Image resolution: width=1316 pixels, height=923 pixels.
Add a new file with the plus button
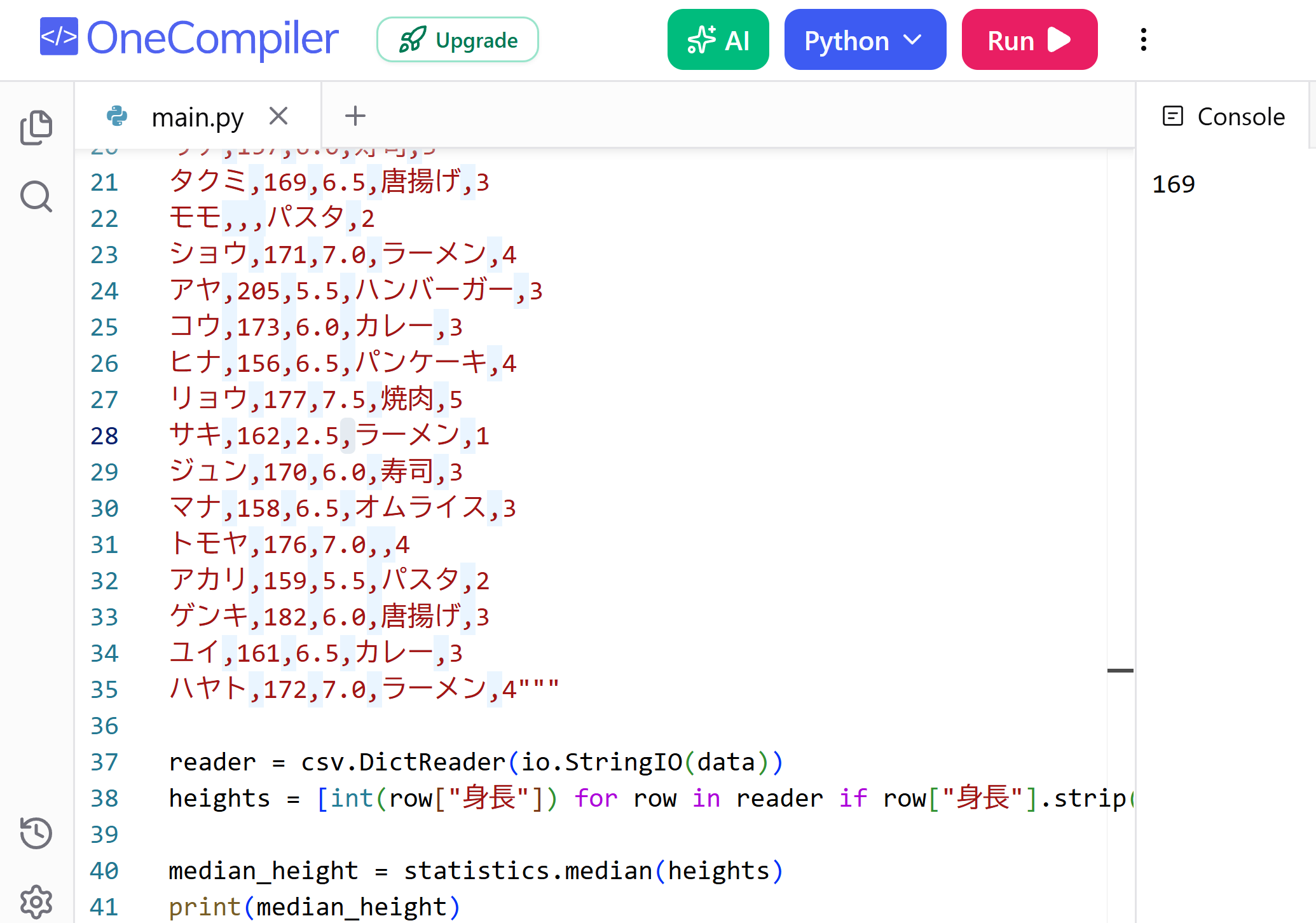(x=355, y=116)
